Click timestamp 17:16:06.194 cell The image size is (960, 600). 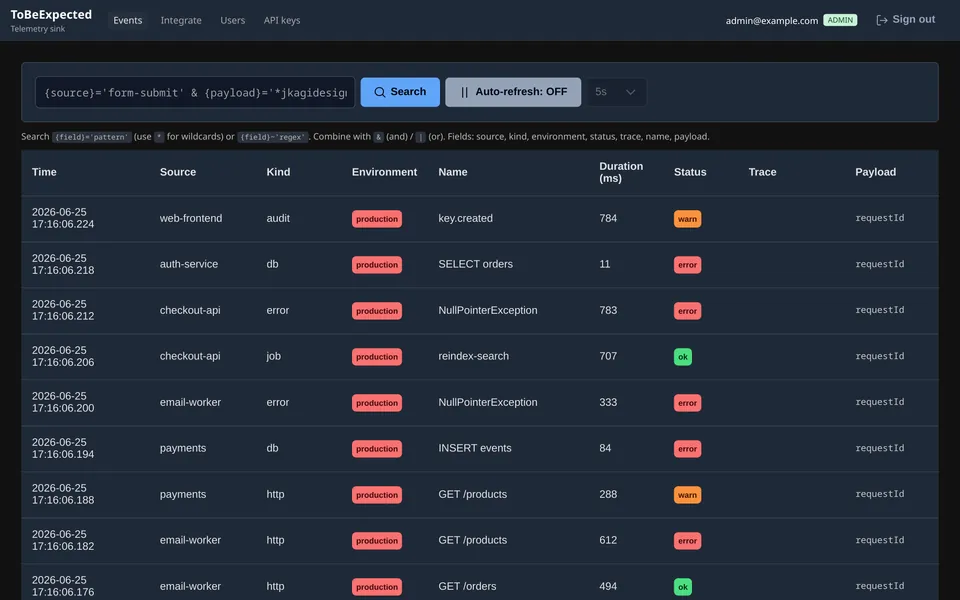coord(63,448)
